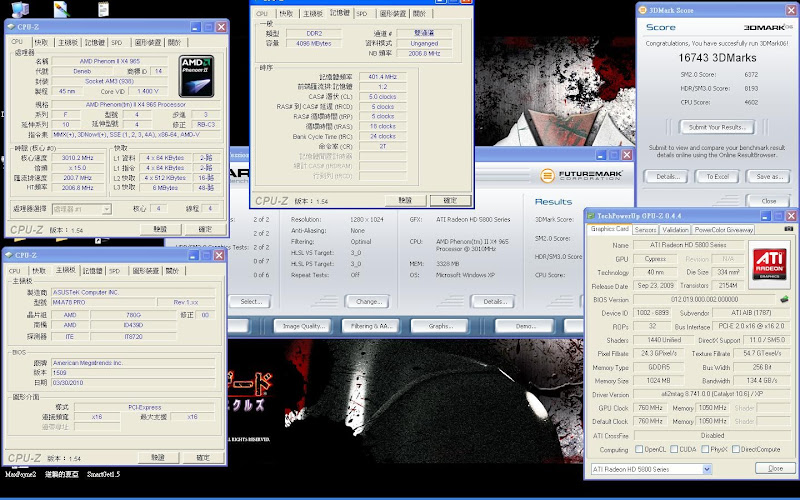Open the paint program desktop icon

pyautogui.click(x=61, y=11)
